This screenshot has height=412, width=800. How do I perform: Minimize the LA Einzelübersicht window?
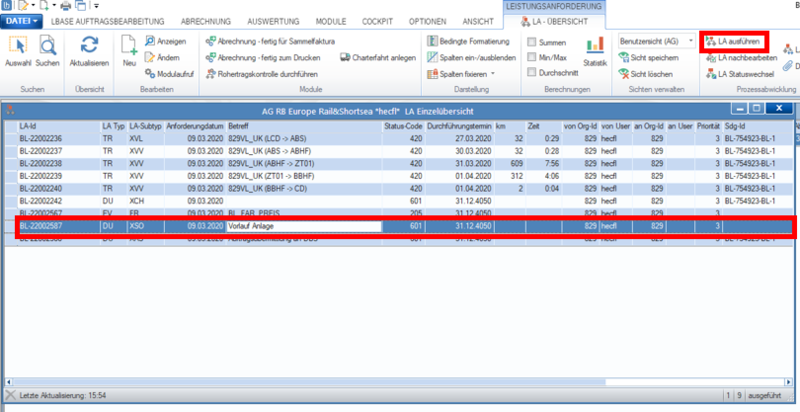(740, 109)
